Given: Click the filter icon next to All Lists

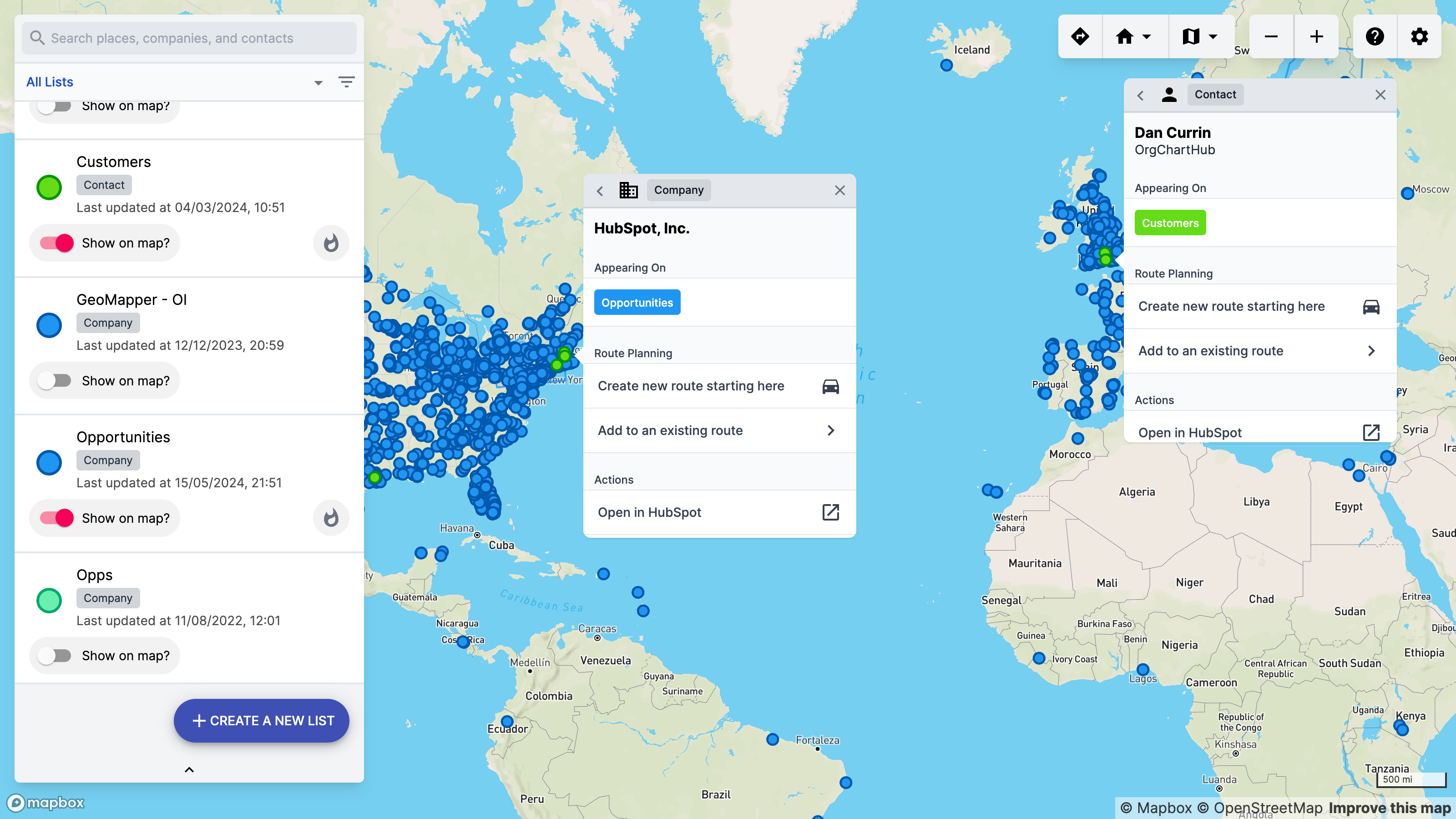Looking at the screenshot, I should click(x=346, y=82).
